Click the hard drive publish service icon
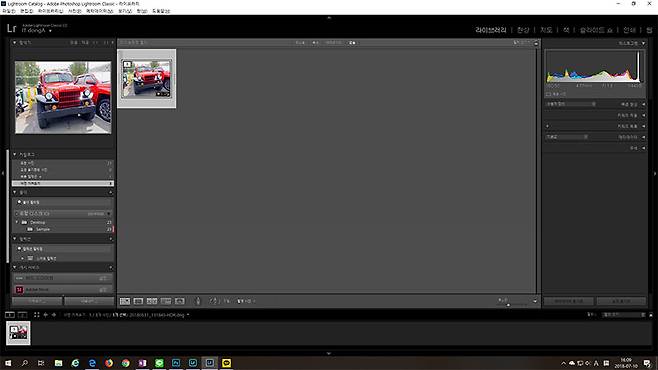 [x=19, y=278]
